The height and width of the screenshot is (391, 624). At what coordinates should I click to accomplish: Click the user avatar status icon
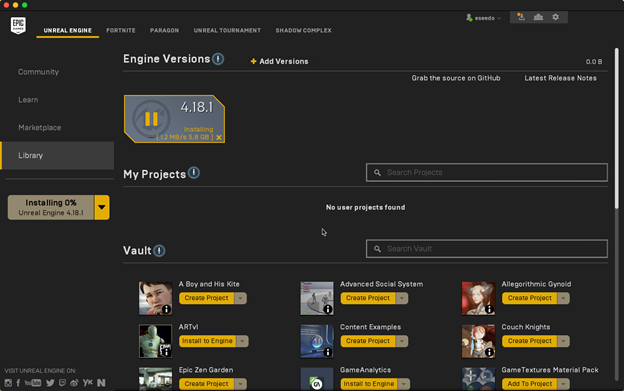(469, 18)
